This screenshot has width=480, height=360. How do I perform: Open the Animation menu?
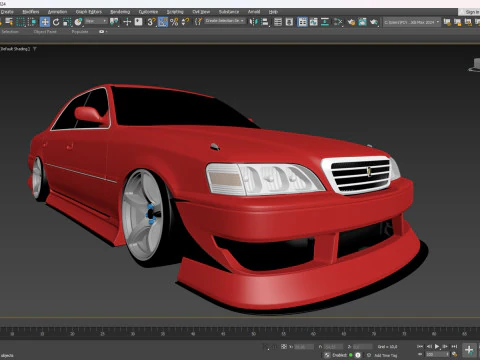57,12
